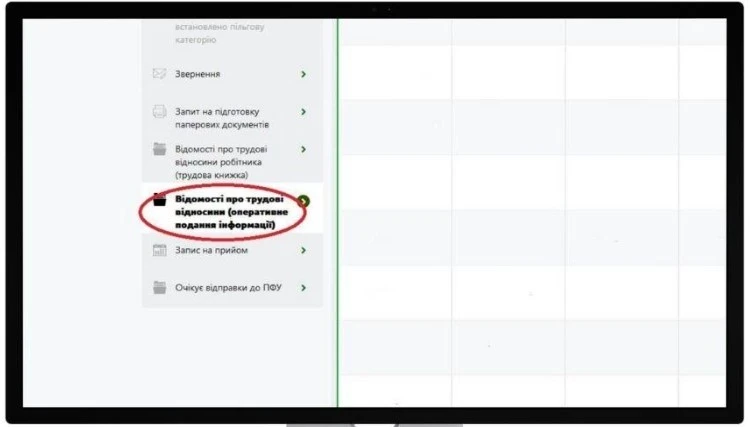Click the black folder icon in the circled item

pyautogui.click(x=159, y=200)
